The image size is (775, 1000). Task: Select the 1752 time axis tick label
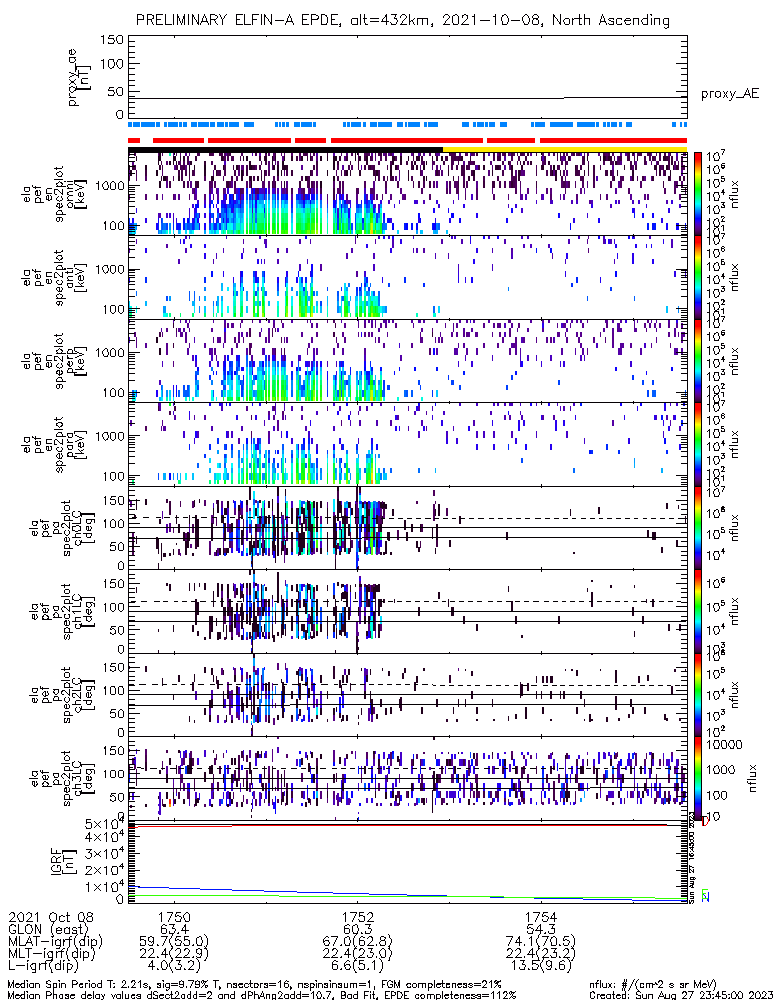(358, 916)
